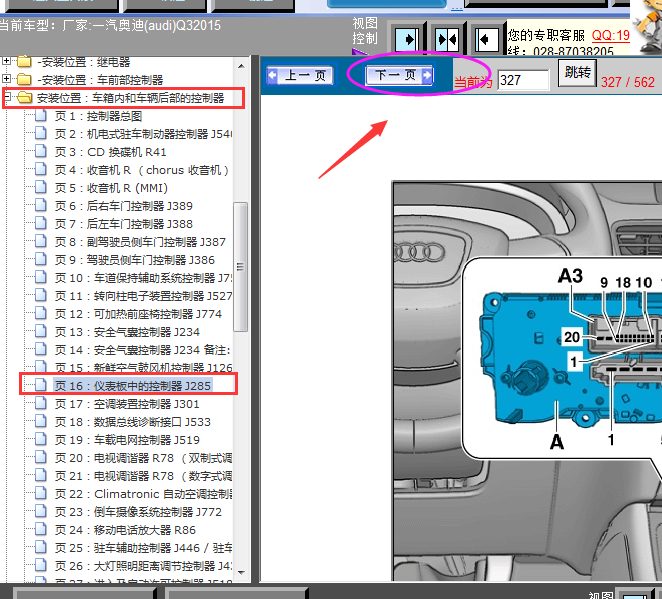662x599 pixels.
Task: Select the 安装位置：继电器 folder
Action: (84, 62)
